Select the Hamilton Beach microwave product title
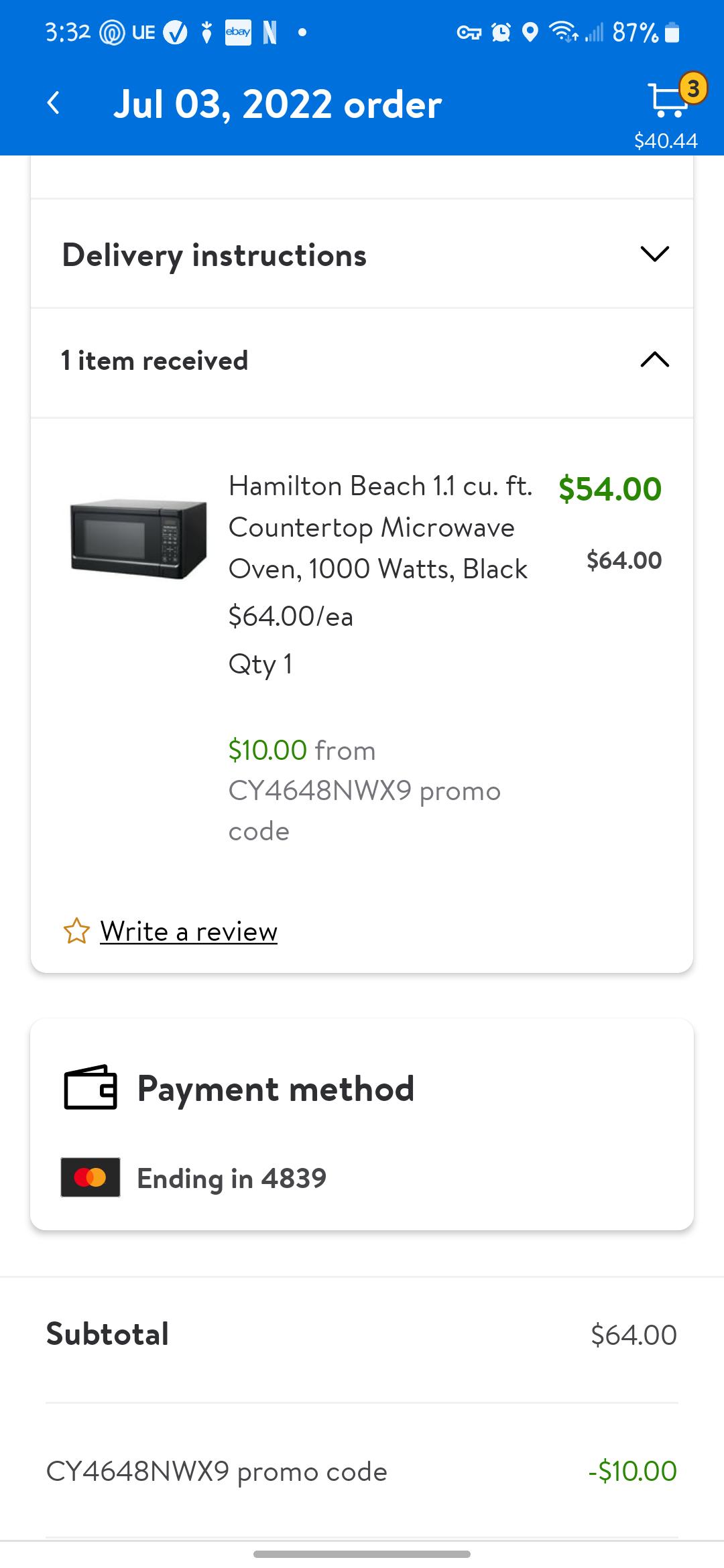This screenshot has width=724, height=1568. point(379,527)
